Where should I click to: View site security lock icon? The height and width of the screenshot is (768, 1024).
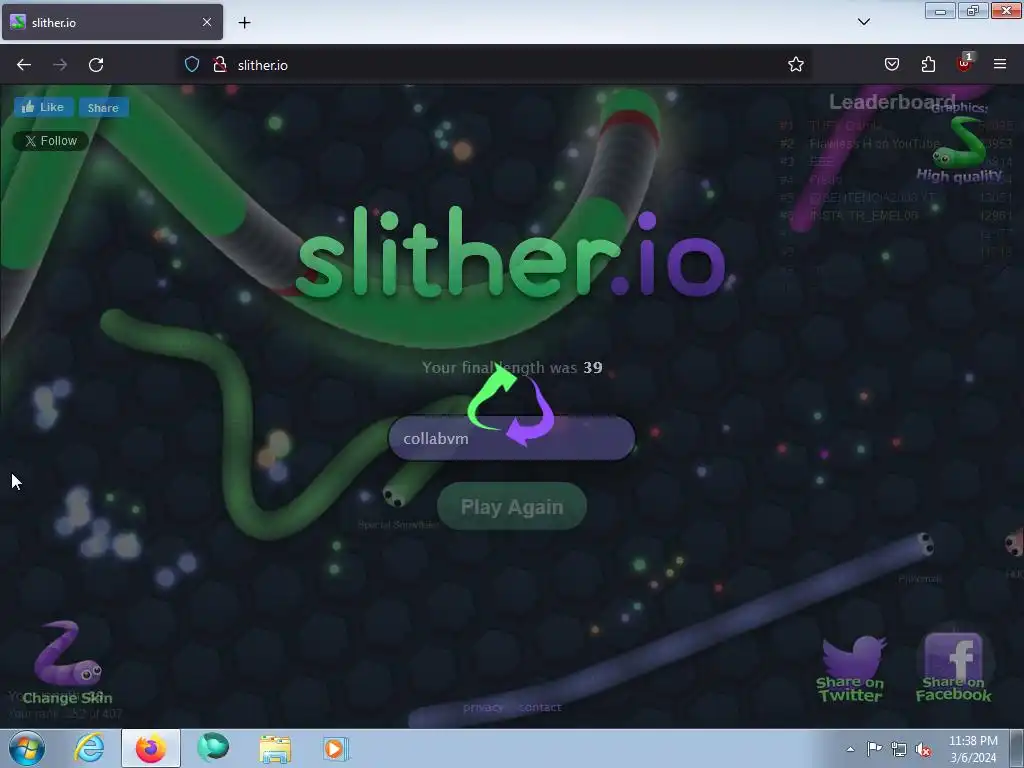(x=220, y=65)
